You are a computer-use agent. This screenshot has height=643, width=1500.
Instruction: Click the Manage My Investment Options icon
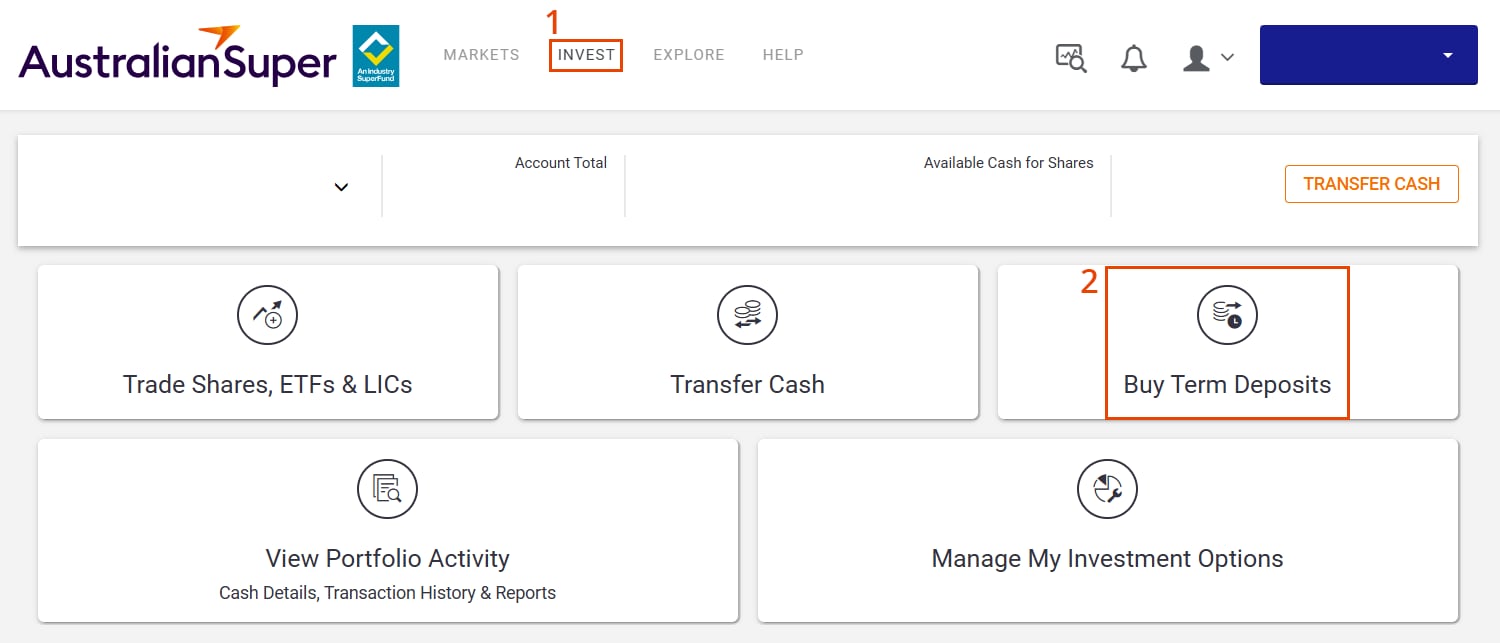point(1107,489)
